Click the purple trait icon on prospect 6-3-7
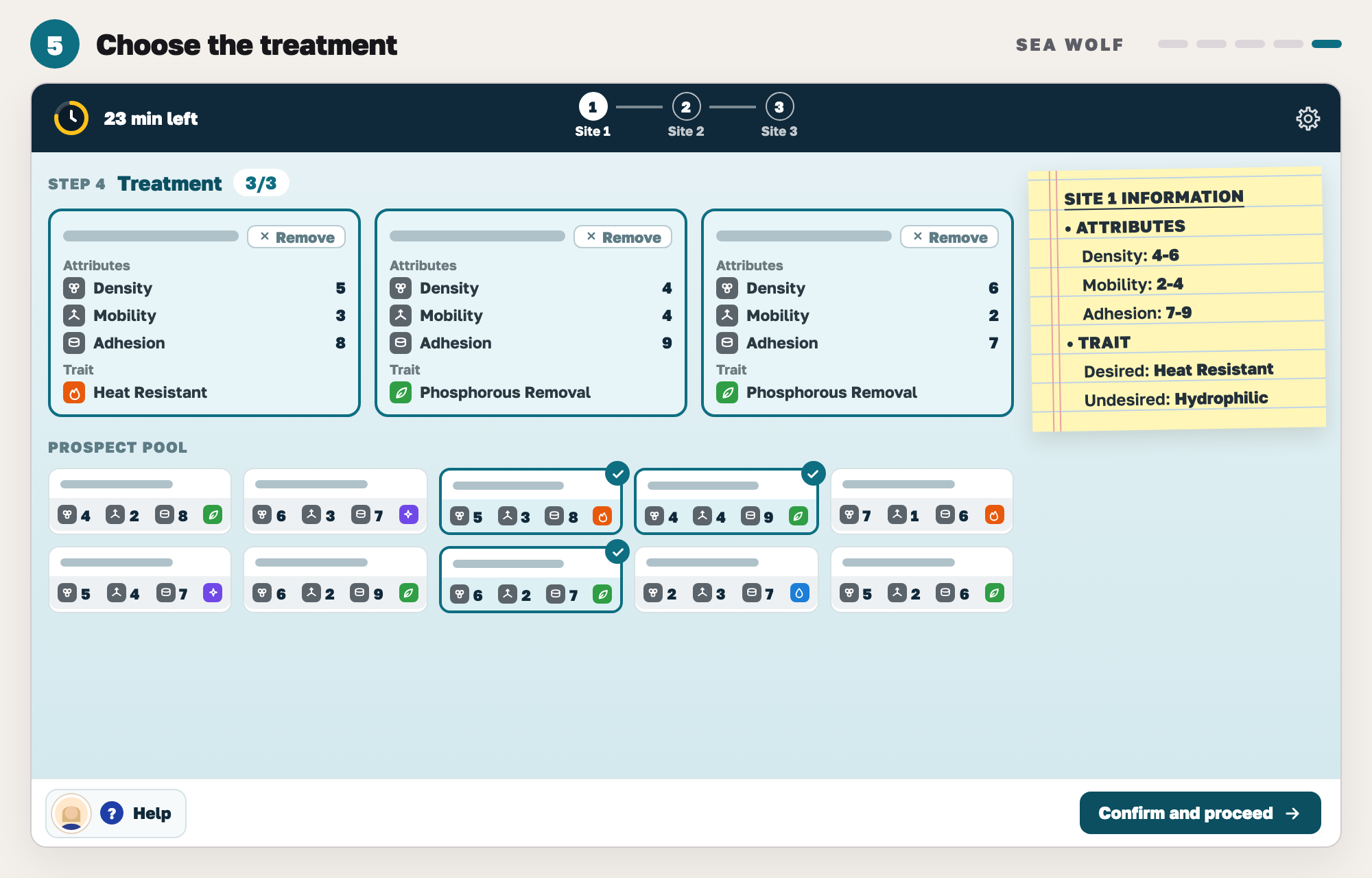 409,514
